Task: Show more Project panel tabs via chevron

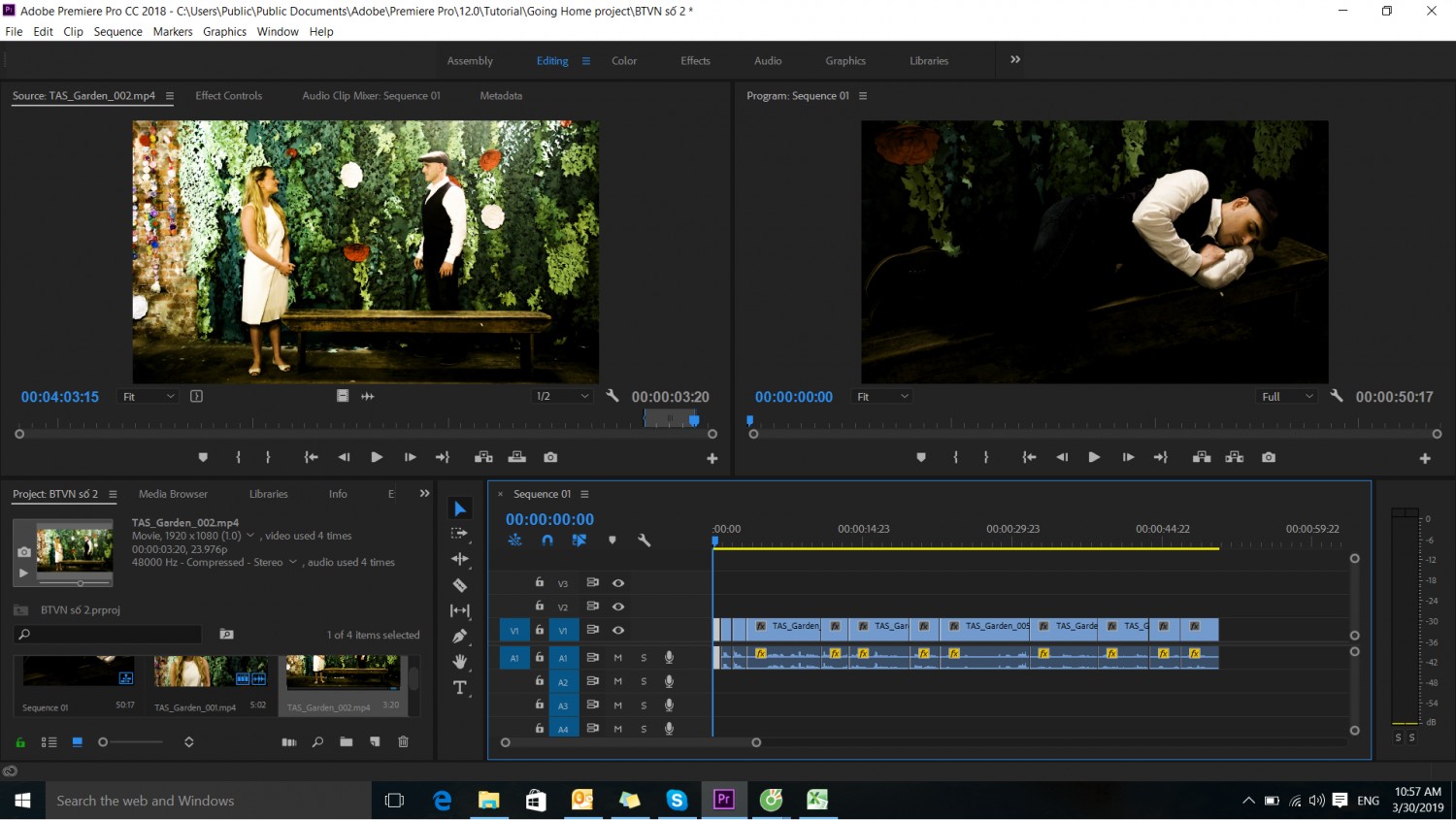Action: point(424,494)
